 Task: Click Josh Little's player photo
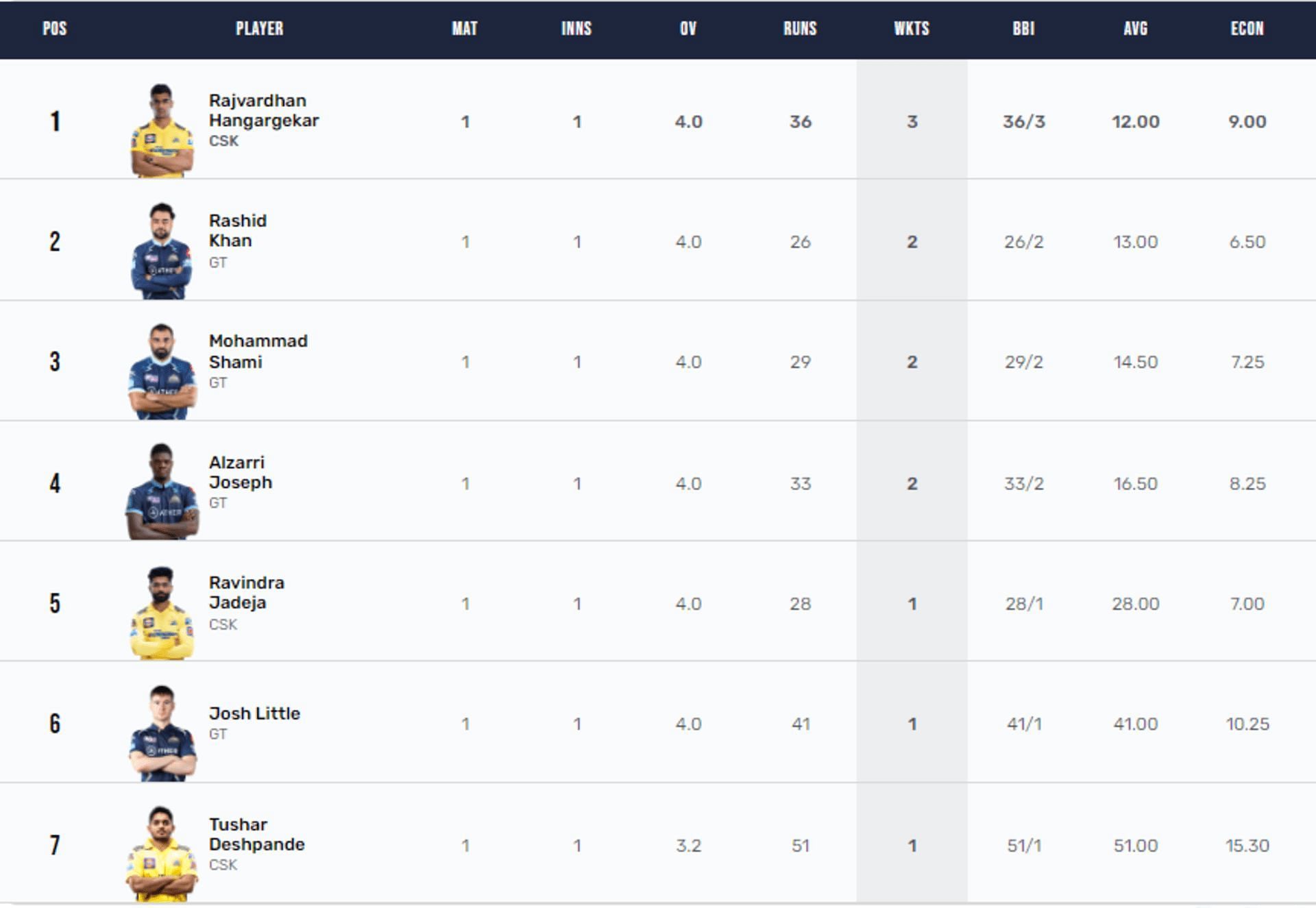pos(162,733)
